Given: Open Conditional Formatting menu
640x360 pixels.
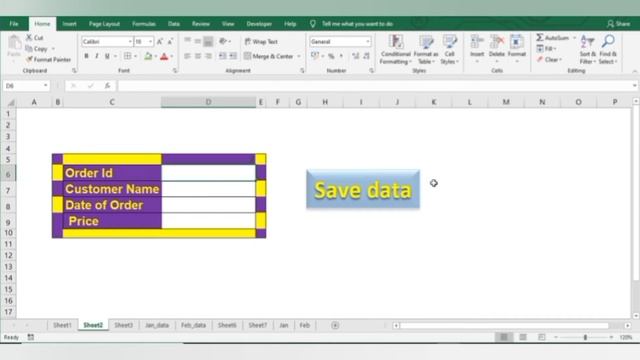Looking at the screenshot, I should [395, 49].
